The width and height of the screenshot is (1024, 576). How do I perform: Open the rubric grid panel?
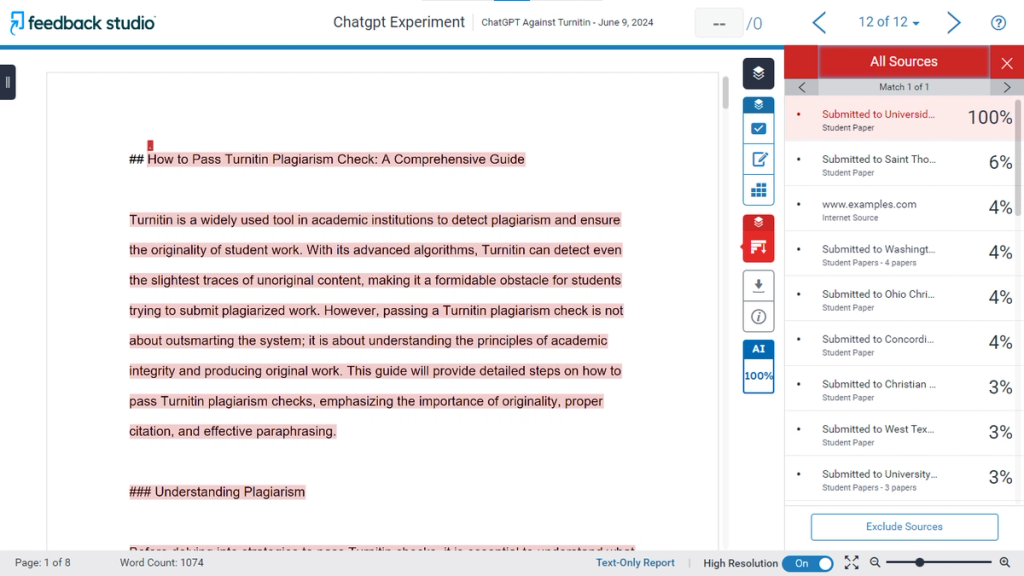(758, 189)
